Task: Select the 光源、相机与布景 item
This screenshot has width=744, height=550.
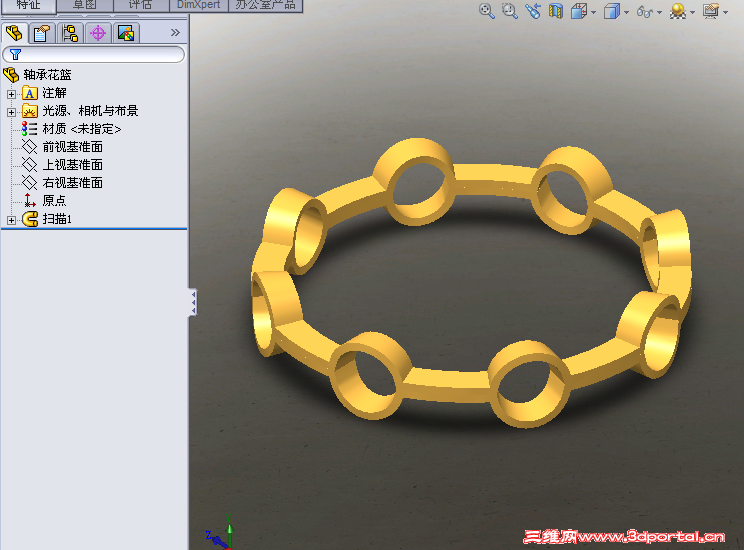Action: pyautogui.click(x=90, y=111)
